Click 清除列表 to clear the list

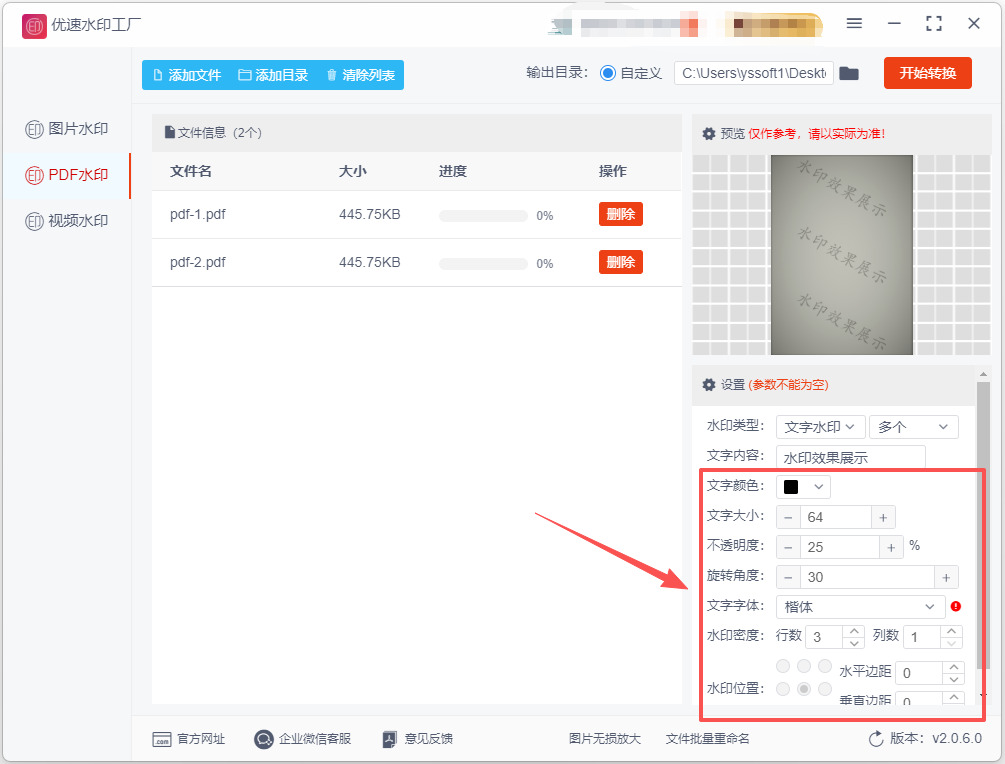[361, 75]
